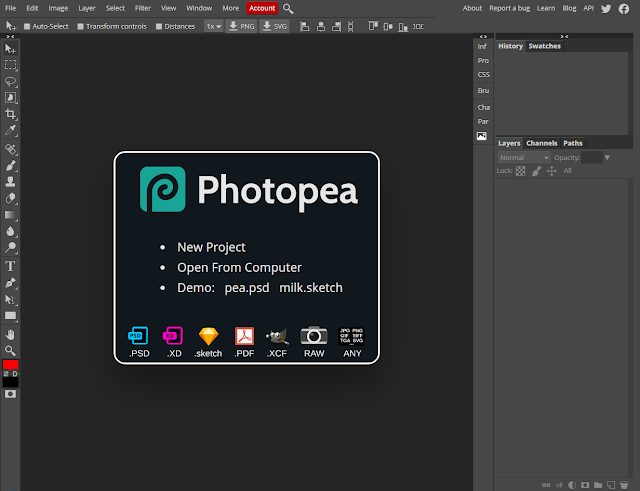Screen dimensions: 640x491
Task: Select the Crop tool
Action: [x=10, y=114]
